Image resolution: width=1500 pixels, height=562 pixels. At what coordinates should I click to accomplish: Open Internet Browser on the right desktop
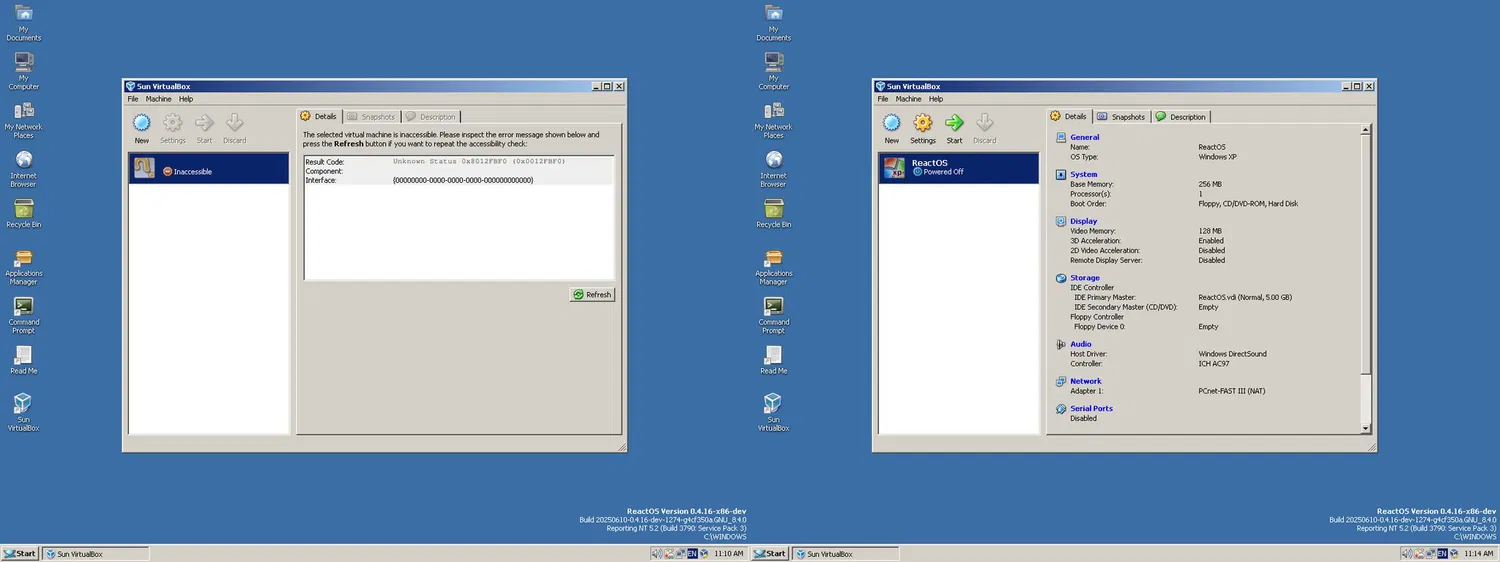tap(773, 169)
